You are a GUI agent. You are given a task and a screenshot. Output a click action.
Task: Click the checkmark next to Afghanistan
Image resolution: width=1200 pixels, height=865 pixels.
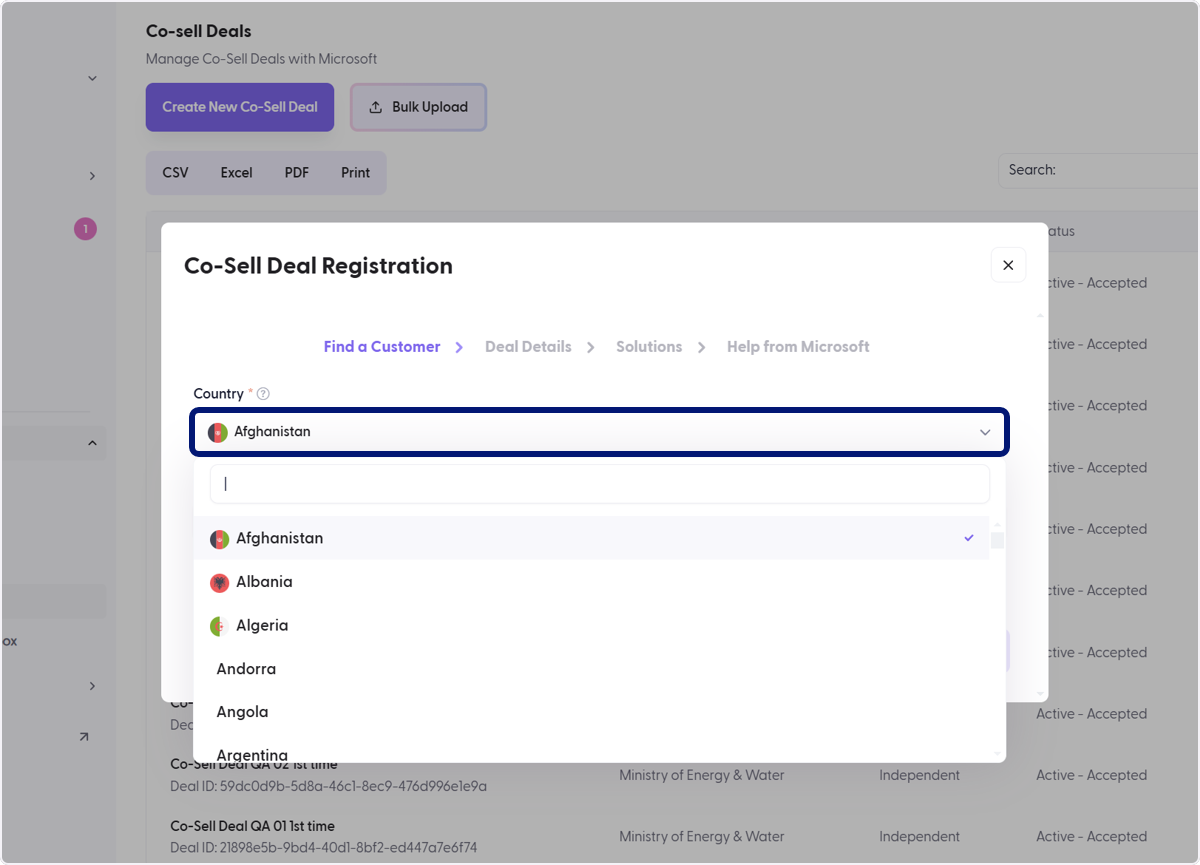(x=969, y=538)
